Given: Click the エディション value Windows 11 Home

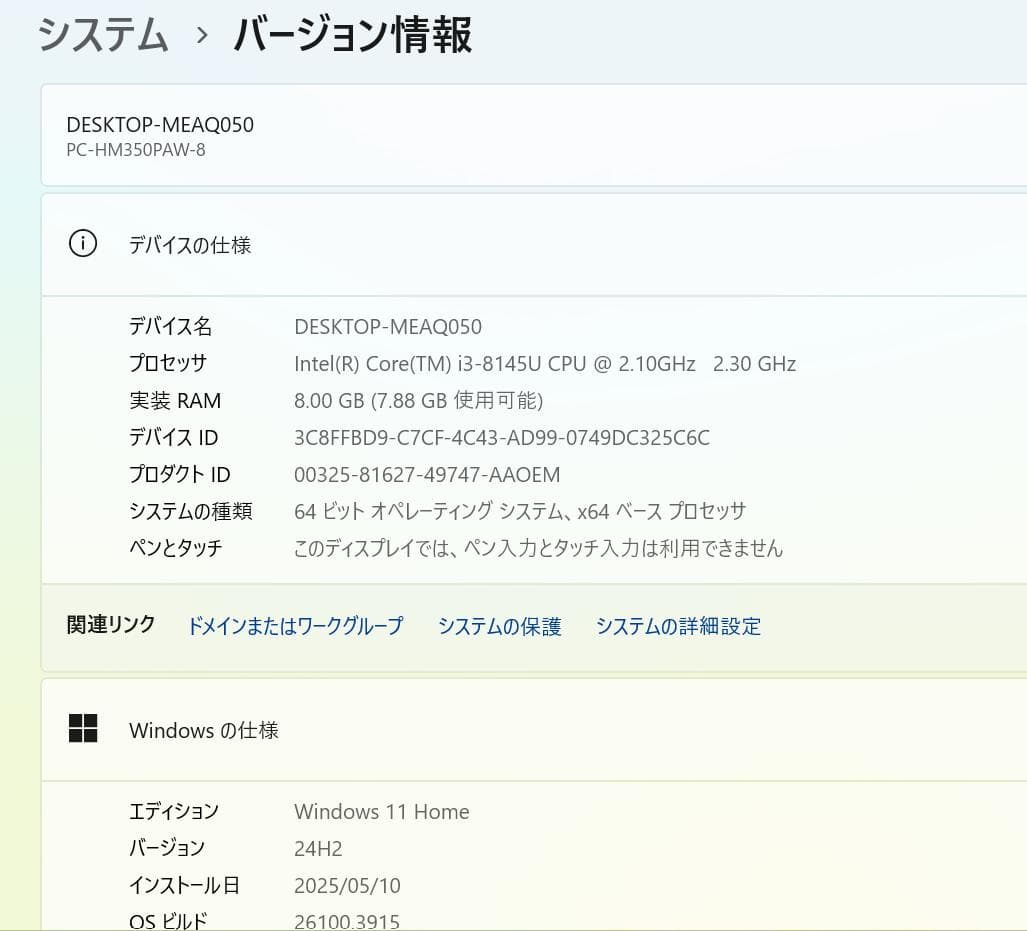Looking at the screenshot, I should coord(381,811).
